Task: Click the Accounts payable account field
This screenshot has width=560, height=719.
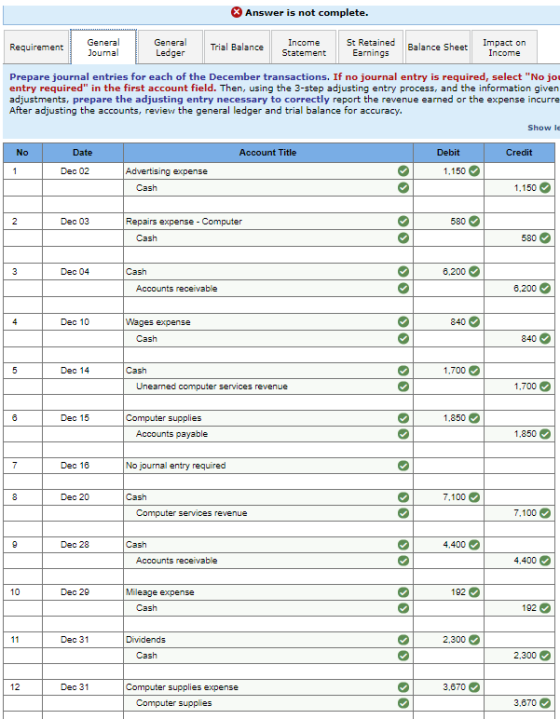Action: 268,434
